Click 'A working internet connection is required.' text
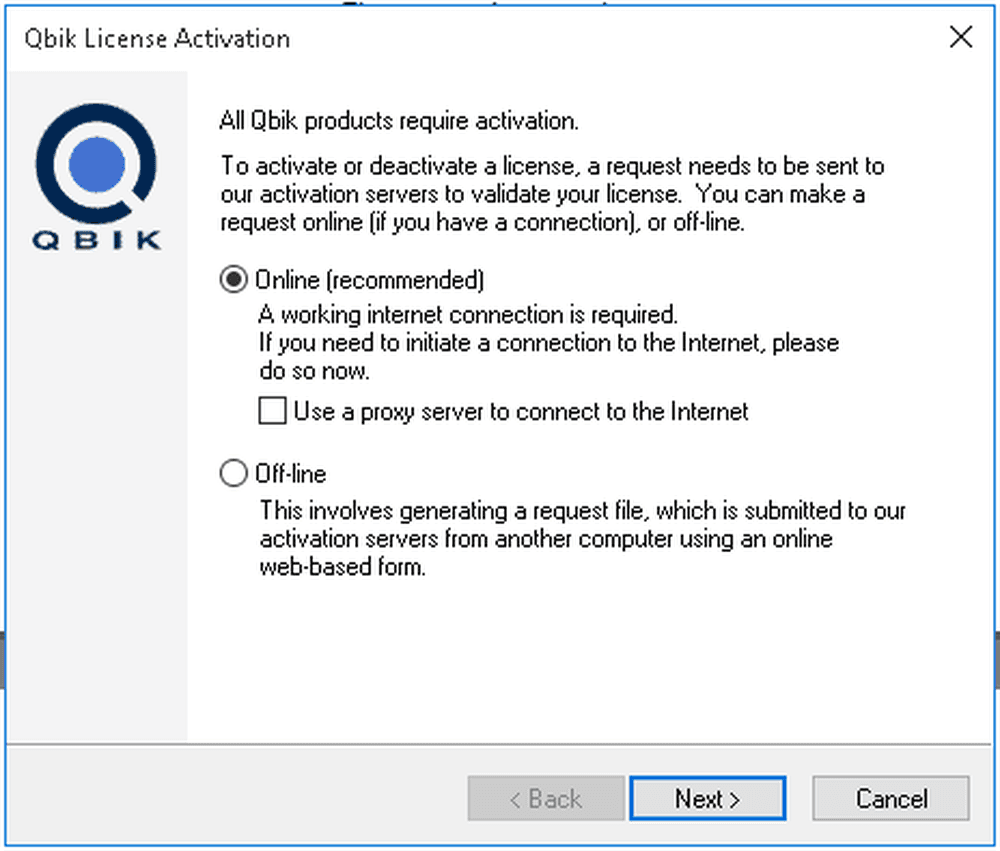 pyautogui.click(x=468, y=314)
